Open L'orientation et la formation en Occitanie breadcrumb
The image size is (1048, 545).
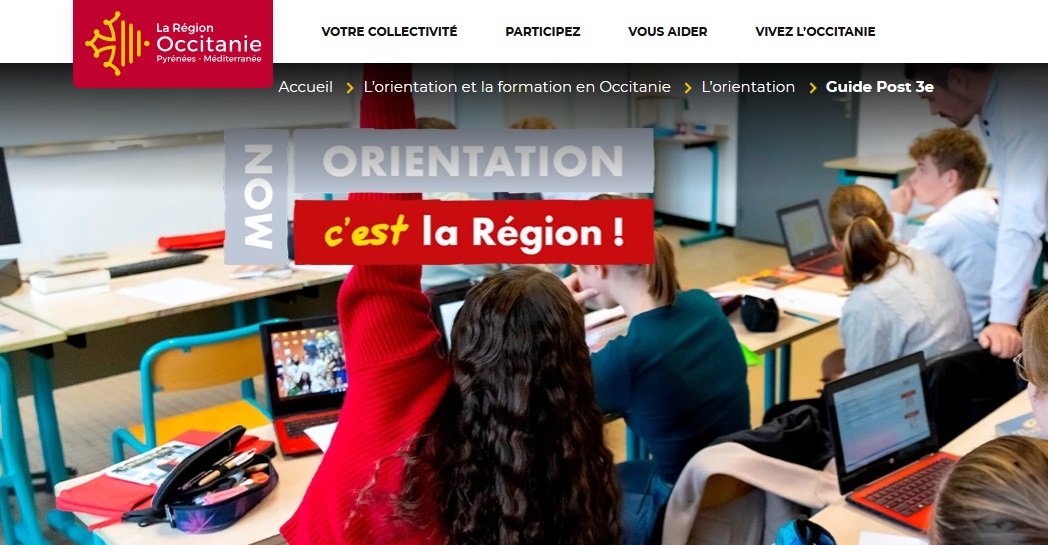[x=517, y=87]
